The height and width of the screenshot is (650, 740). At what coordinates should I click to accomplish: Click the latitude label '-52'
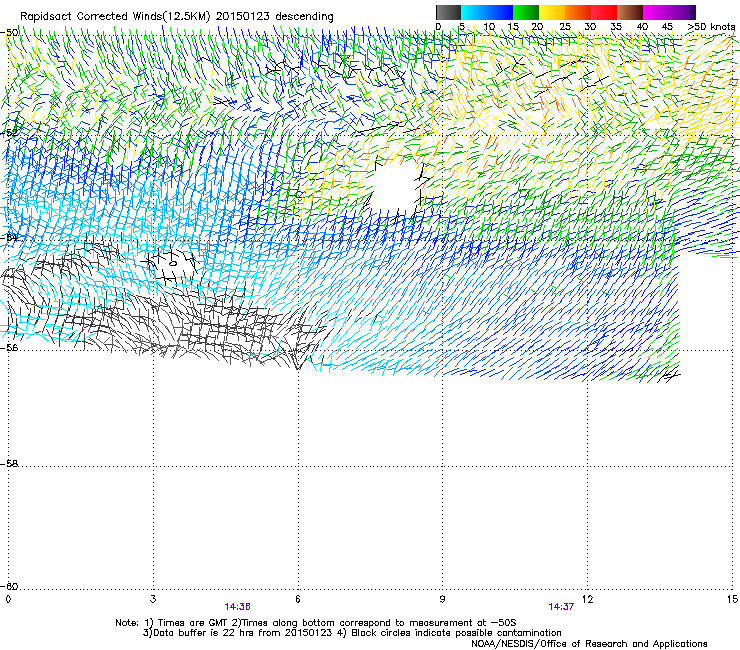point(9,133)
